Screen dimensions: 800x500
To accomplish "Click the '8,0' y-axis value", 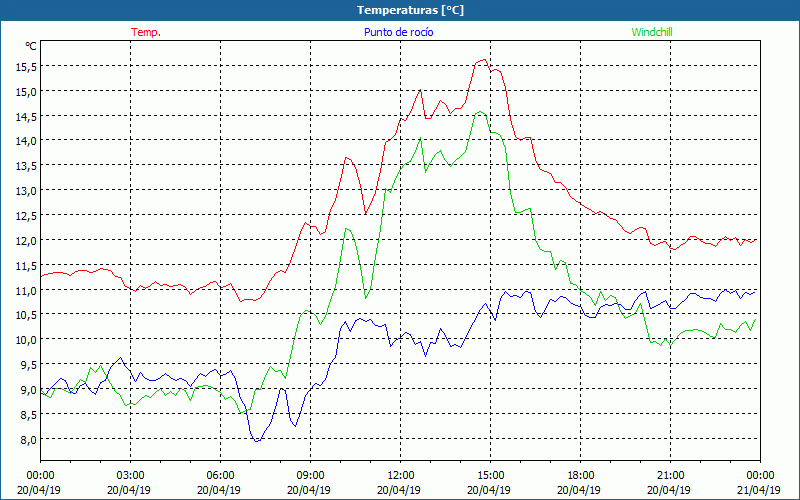I will pos(29,439).
